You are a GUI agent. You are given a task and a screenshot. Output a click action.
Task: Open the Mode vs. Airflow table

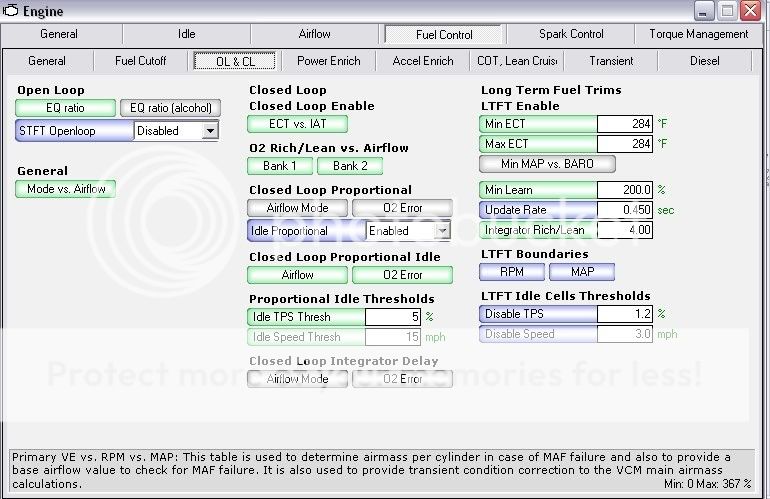click(66, 189)
